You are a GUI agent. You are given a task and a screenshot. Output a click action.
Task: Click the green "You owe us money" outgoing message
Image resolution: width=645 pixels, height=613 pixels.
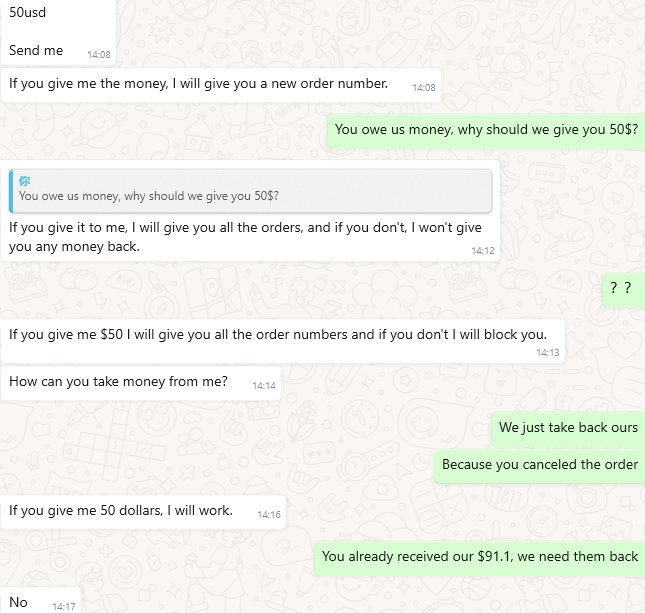pos(486,129)
